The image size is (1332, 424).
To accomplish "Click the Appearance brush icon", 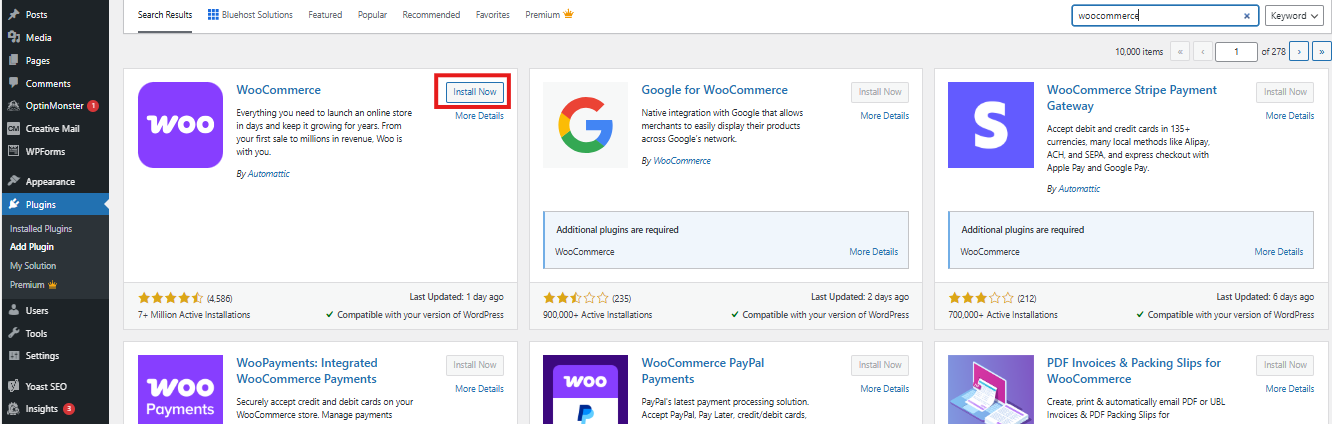I will point(13,181).
